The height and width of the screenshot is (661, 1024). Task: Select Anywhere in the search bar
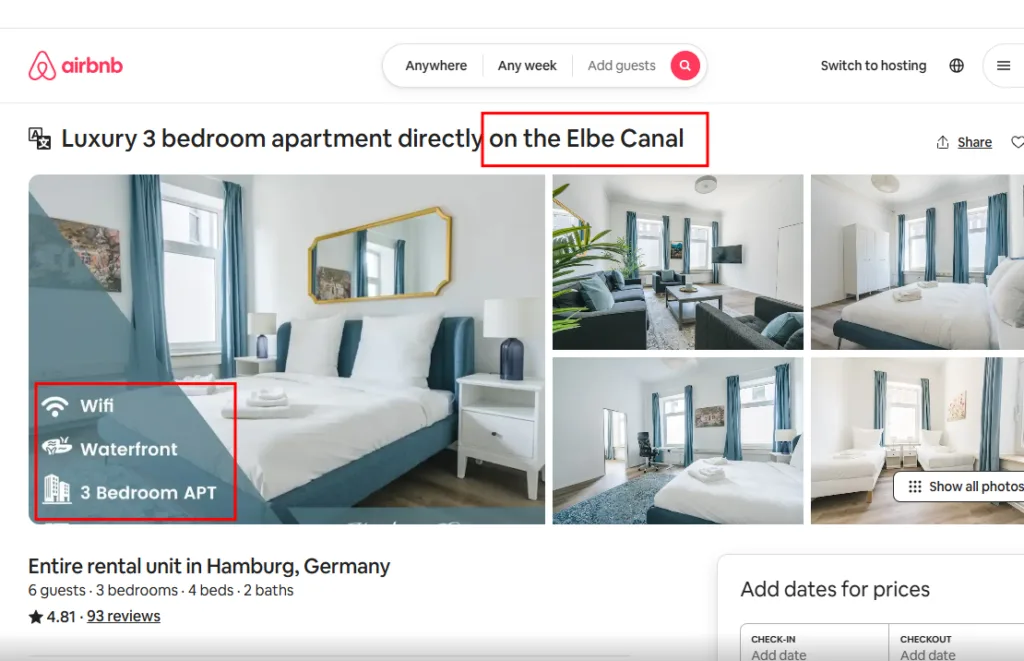click(x=436, y=65)
